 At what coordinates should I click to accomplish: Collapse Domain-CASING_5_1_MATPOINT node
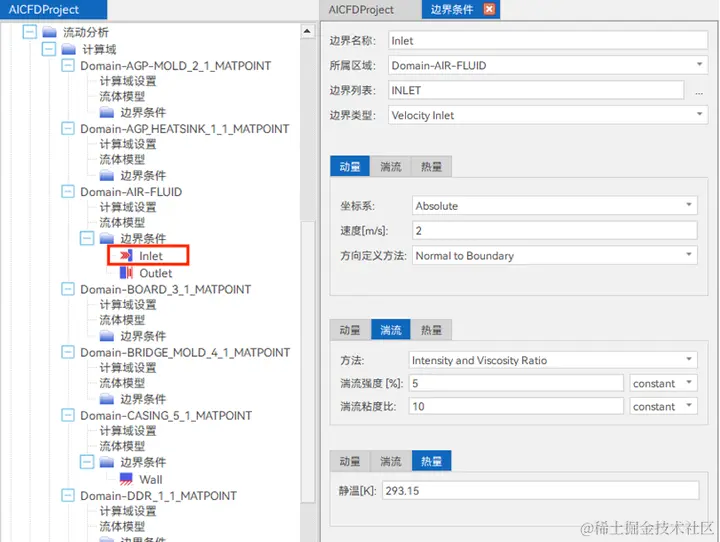pos(68,415)
